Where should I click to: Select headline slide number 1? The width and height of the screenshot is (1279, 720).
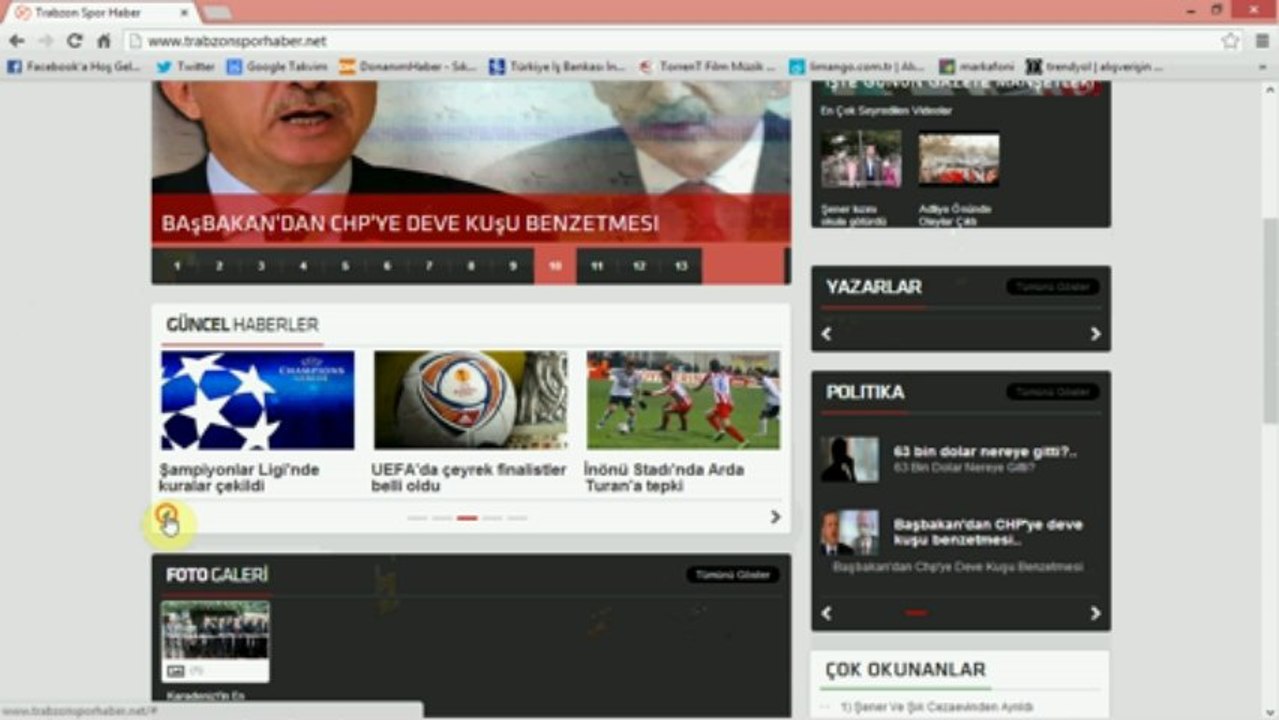tap(177, 266)
